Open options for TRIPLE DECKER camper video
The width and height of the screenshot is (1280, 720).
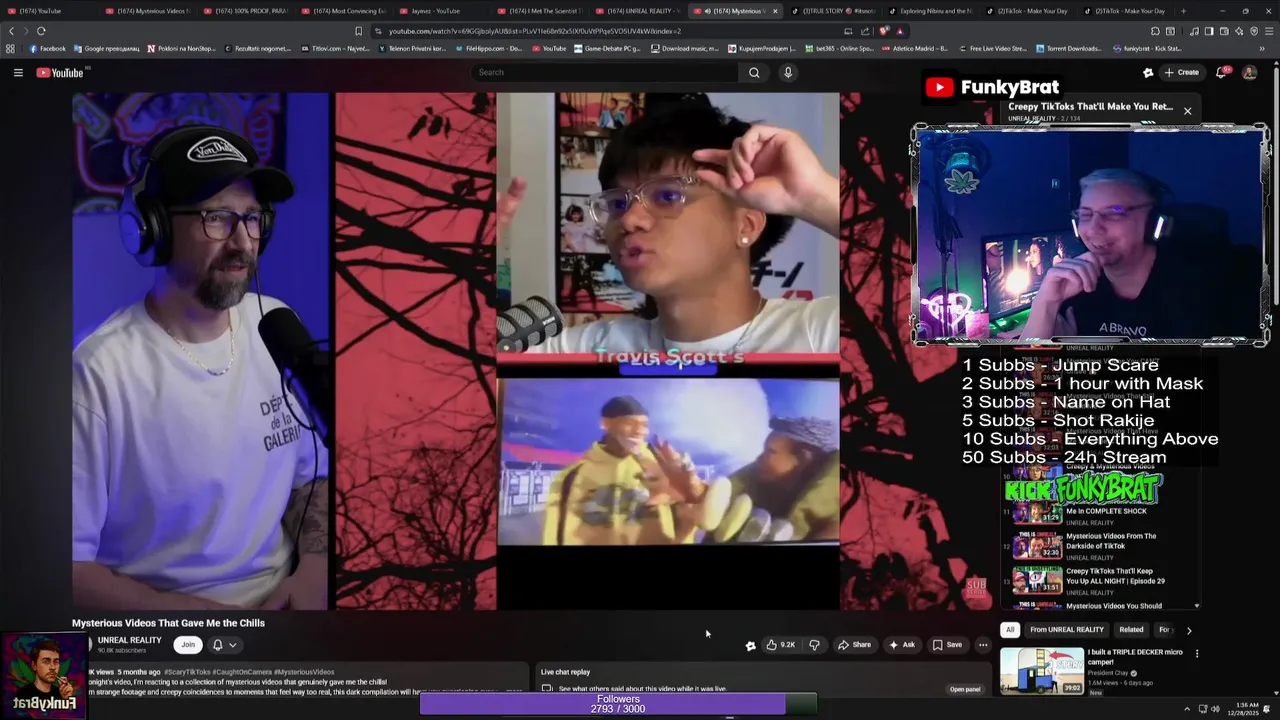click(1197, 654)
